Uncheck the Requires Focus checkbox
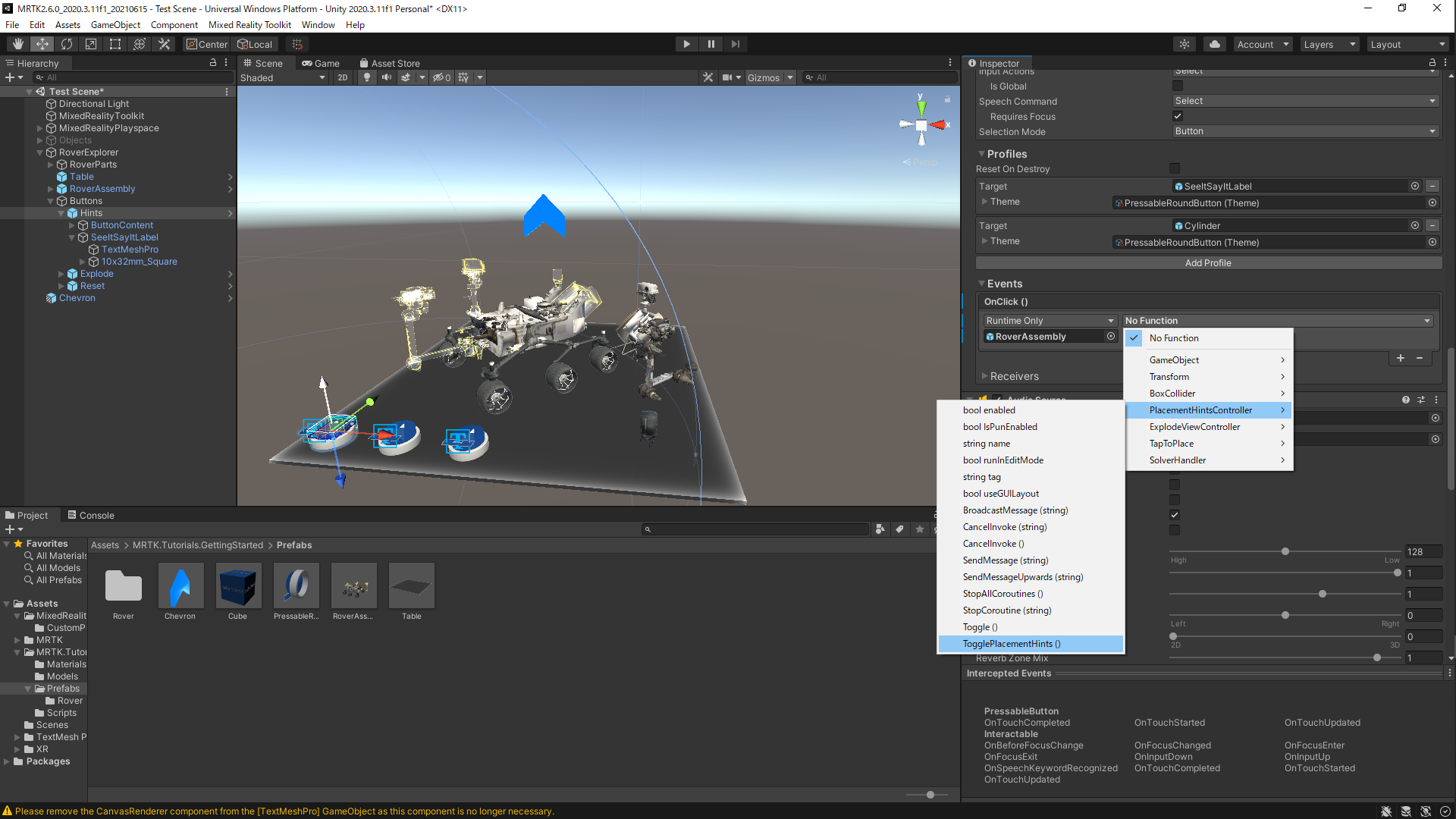The image size is (1456, 819). (x=1178, y=116)
